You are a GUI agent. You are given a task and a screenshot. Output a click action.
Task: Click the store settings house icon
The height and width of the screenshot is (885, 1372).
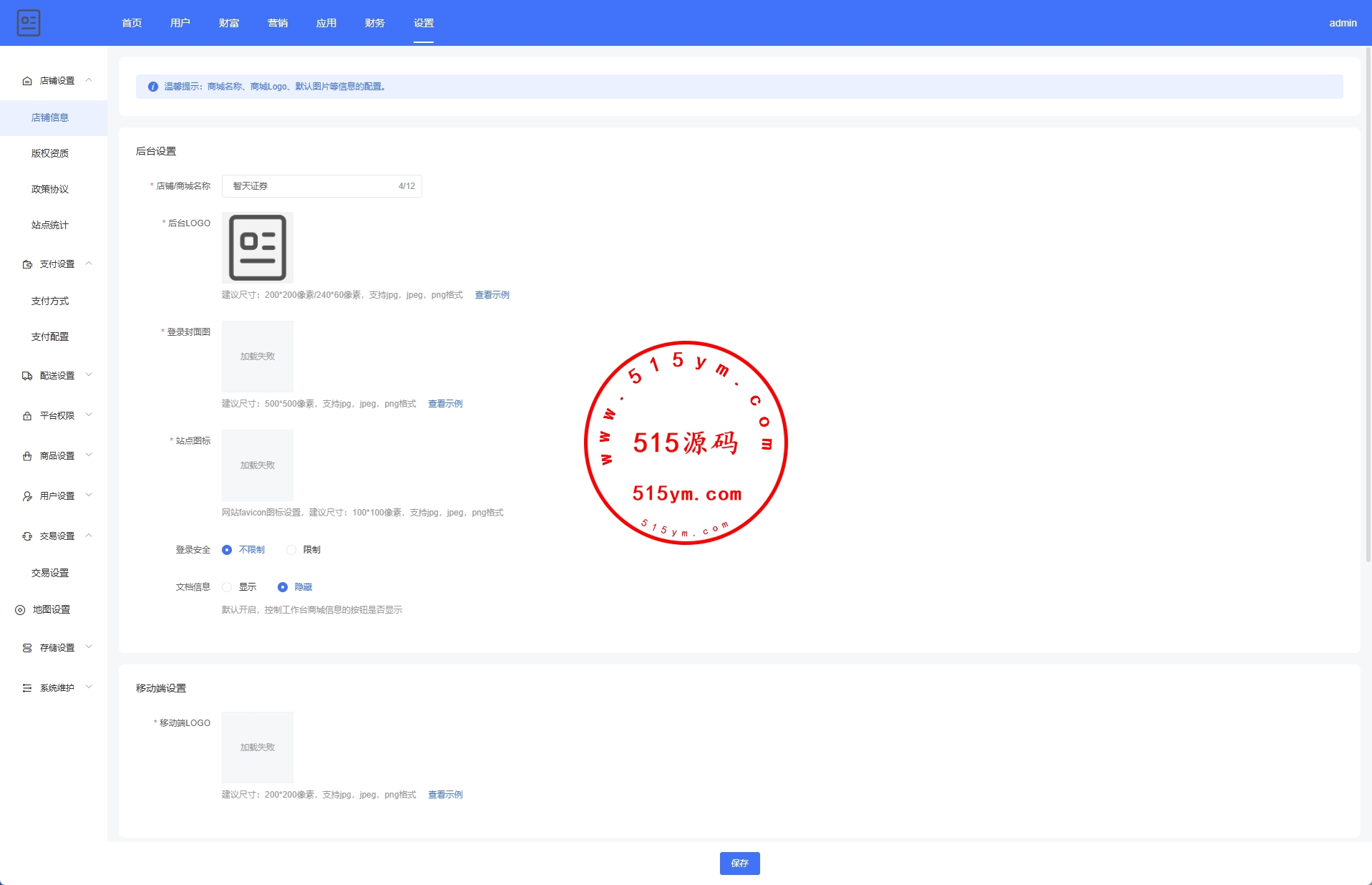click(x=27, y=81)
